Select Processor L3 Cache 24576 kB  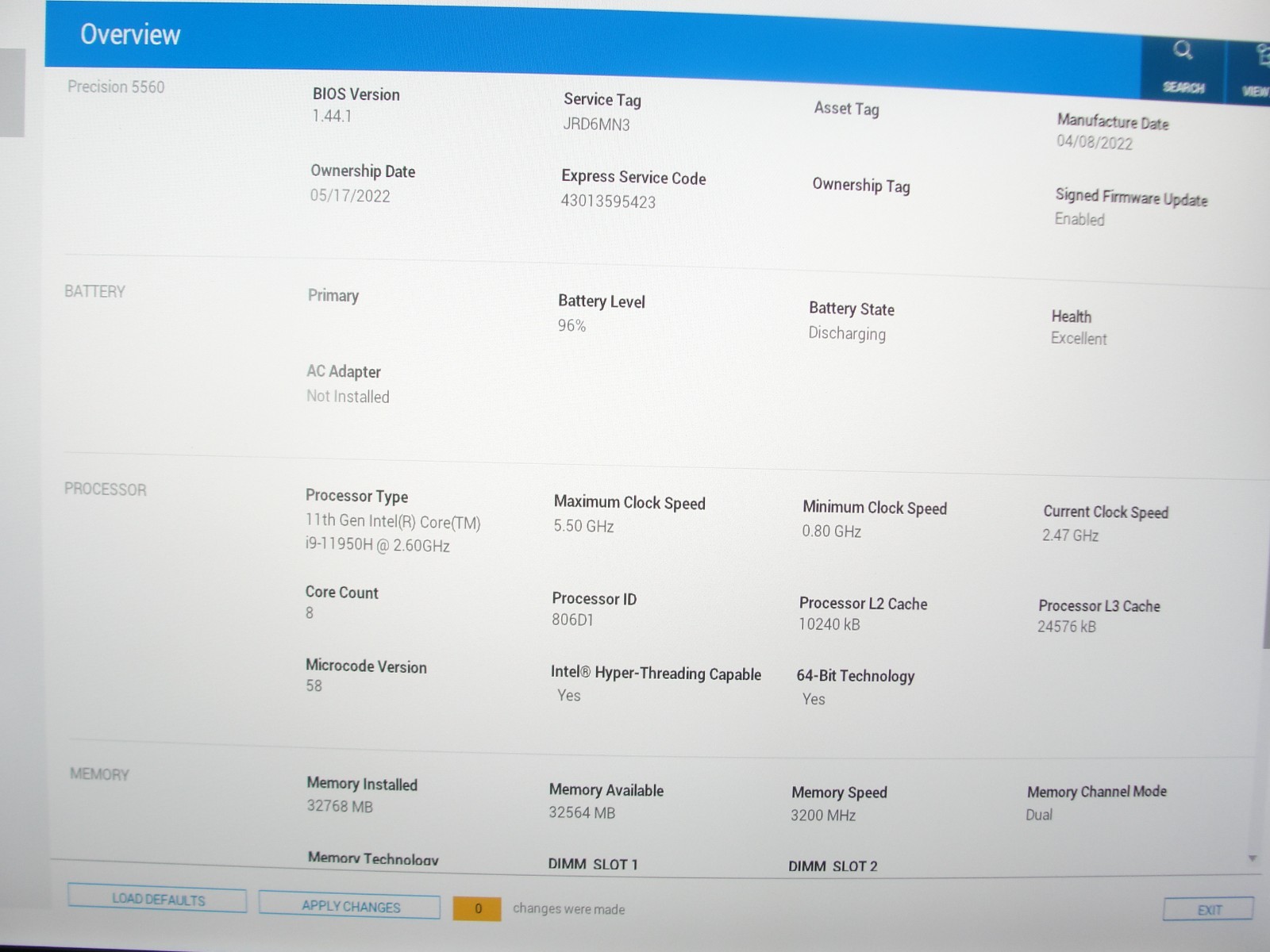pos(1066,626)
